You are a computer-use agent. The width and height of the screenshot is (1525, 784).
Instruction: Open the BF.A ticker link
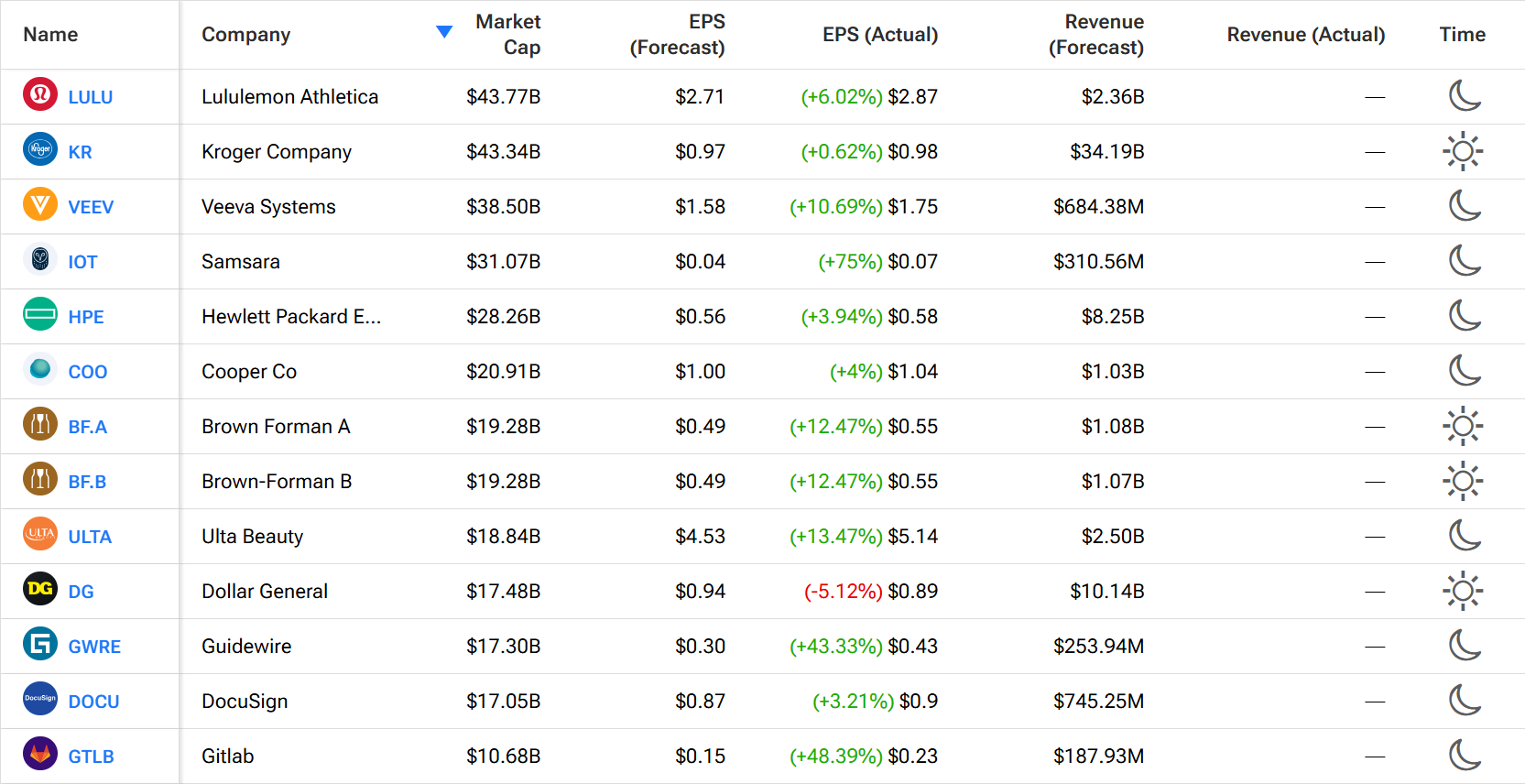(x=88, y=427)
